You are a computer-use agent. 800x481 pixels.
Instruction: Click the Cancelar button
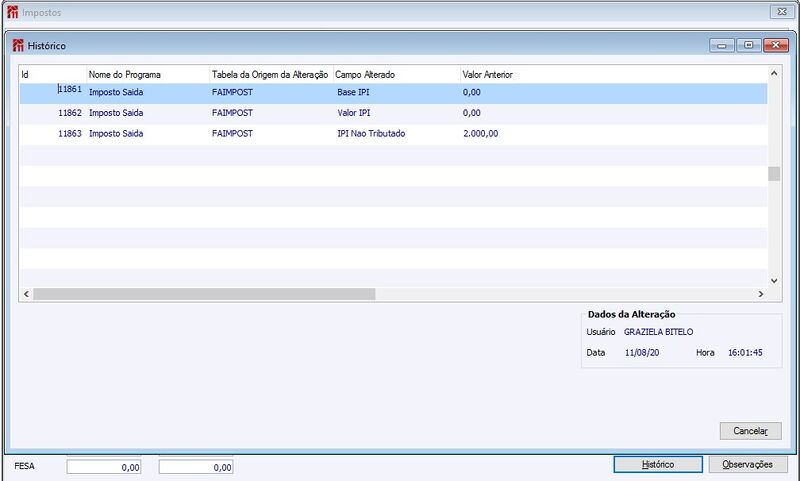(751, 431)
